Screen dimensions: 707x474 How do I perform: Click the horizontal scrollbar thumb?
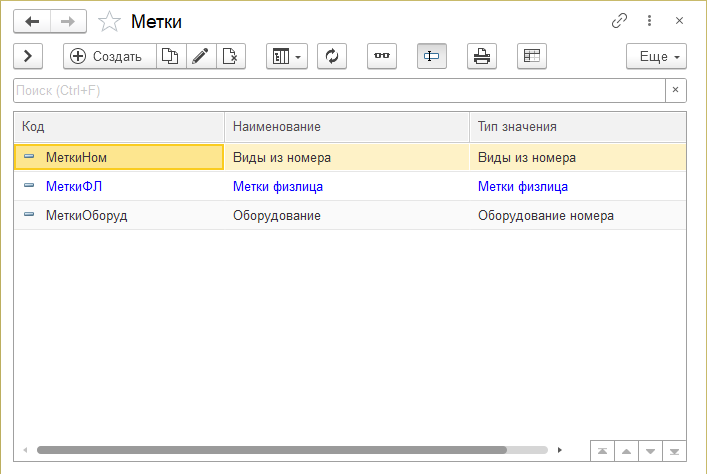pyautogui.click(x=270, y=450)
